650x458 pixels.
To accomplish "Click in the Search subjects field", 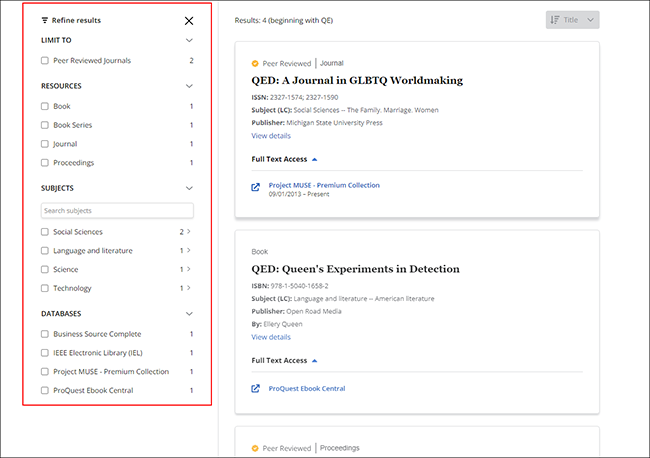I will (x=117, y=211).
